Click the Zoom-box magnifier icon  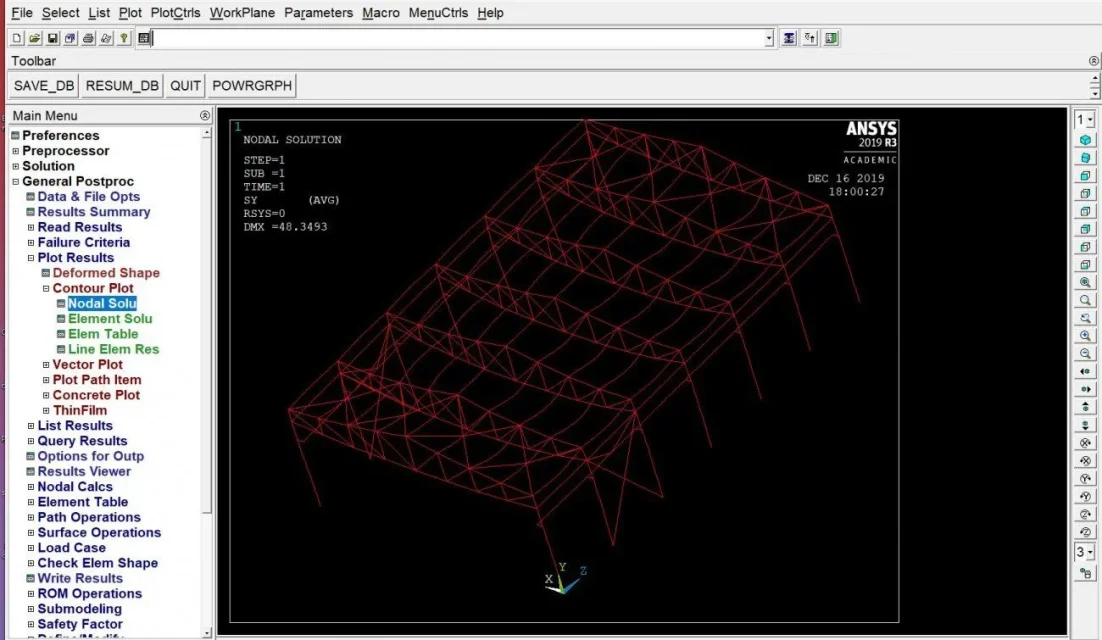(x=1085, y=301)
